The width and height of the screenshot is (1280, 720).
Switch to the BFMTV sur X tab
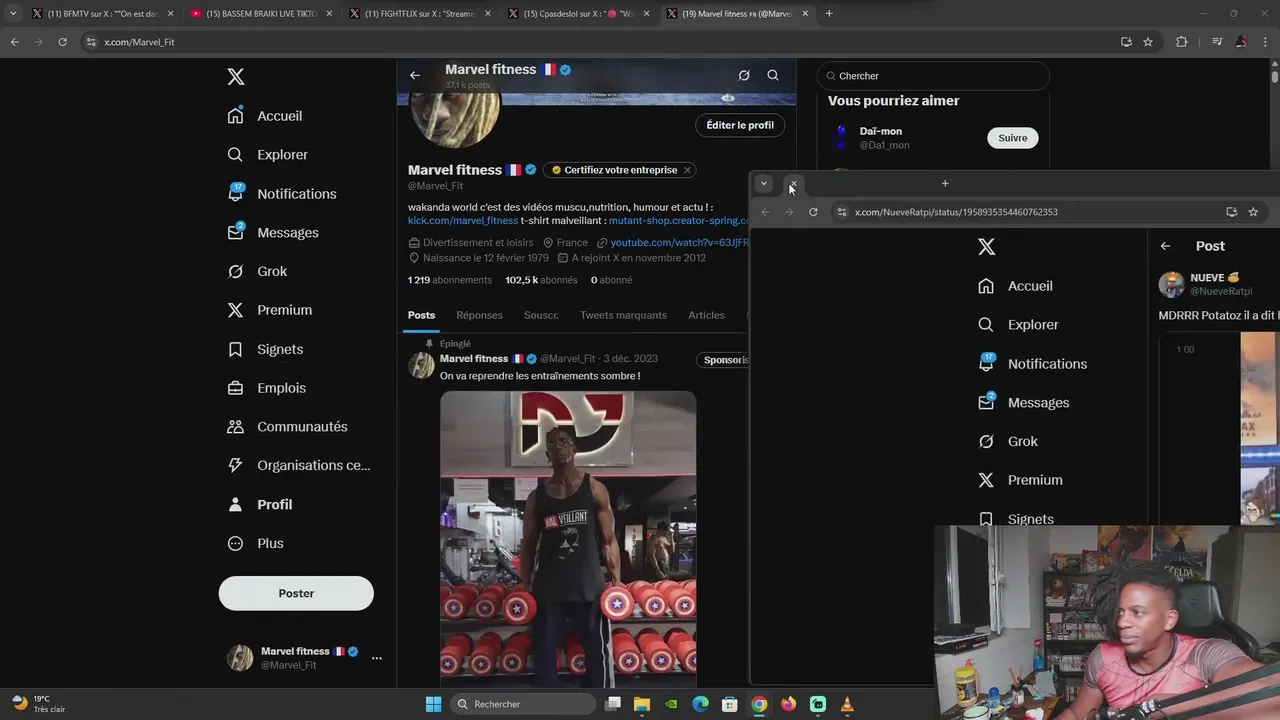101,14
